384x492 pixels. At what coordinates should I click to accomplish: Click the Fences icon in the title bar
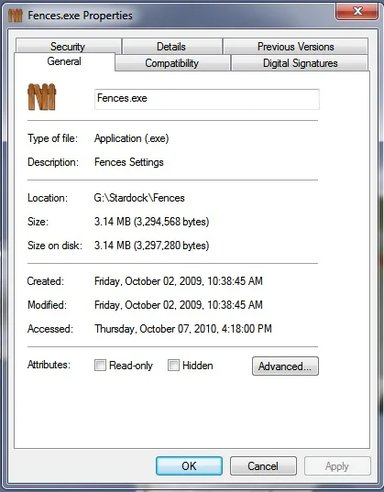[x=15, y=15]
